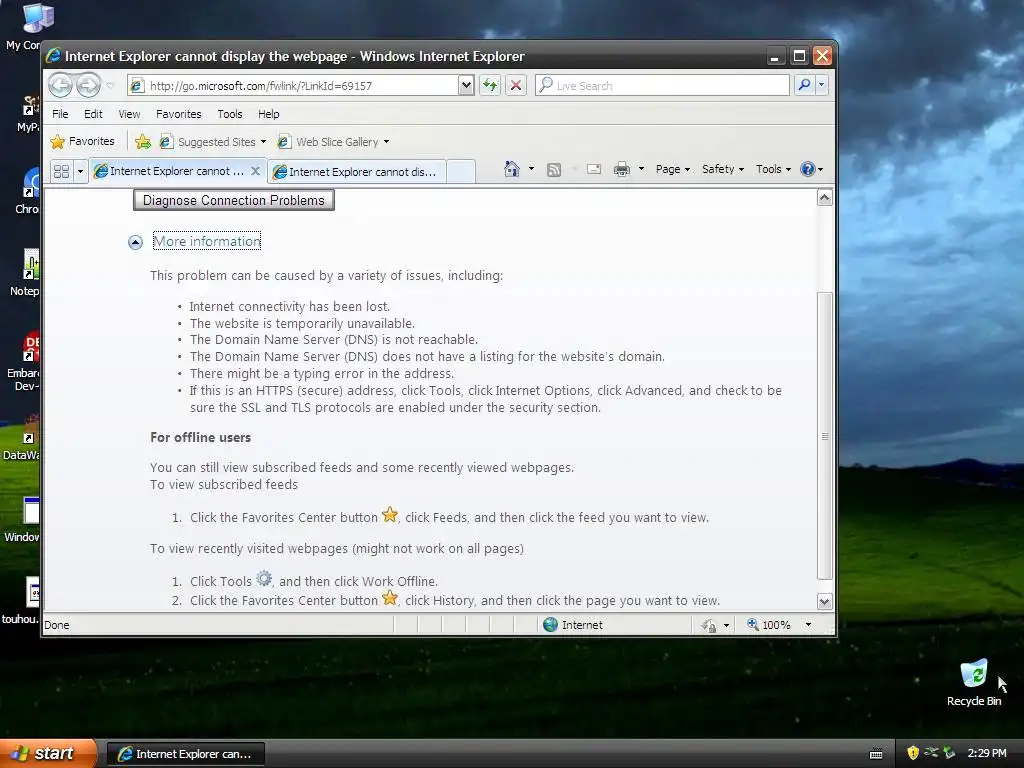
Task: Click the Forward navigation arrow
Action: pyautogui.click(x=88, y=85)
